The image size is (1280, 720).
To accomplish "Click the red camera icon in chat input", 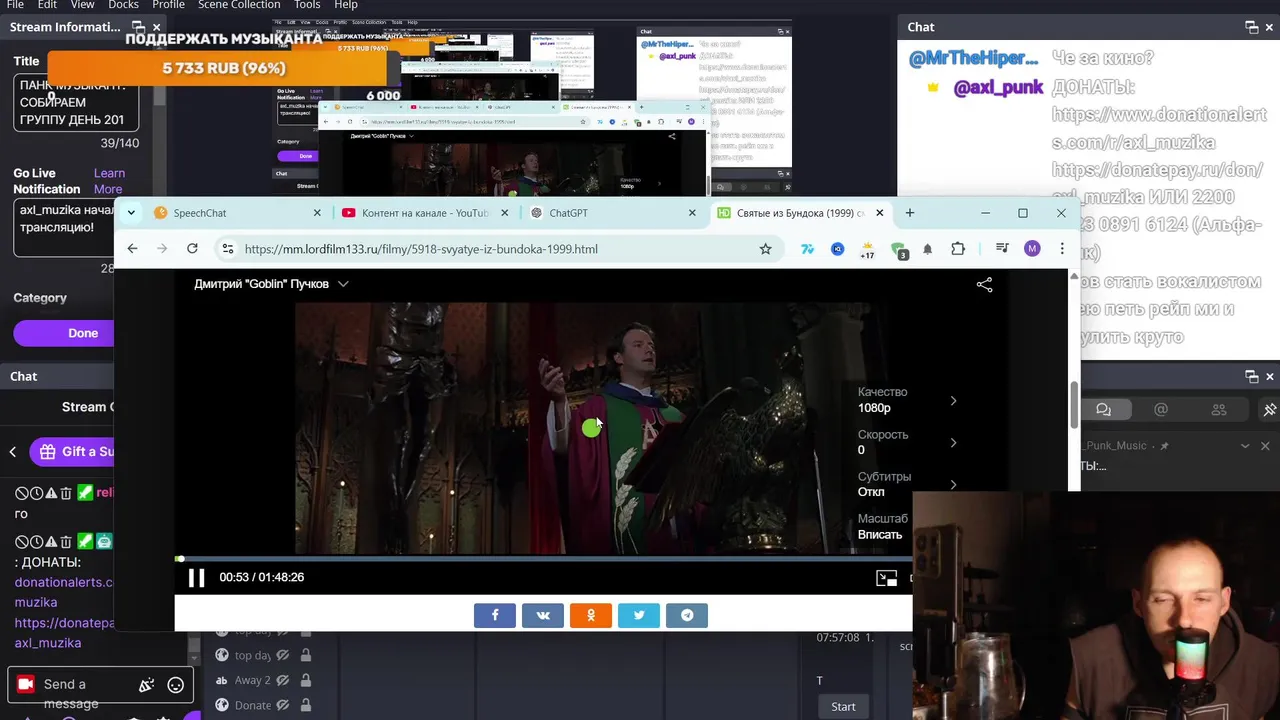I will tap(25, 684).
